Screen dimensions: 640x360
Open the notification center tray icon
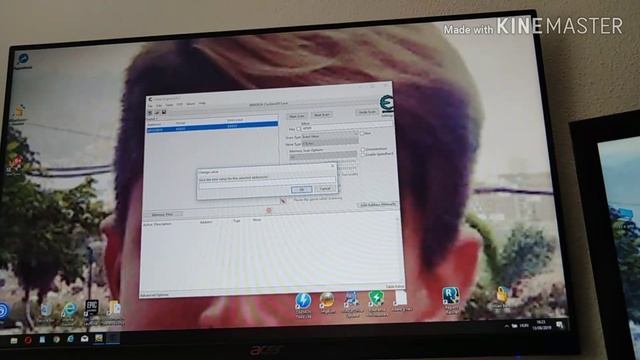(x=560, y=325)
